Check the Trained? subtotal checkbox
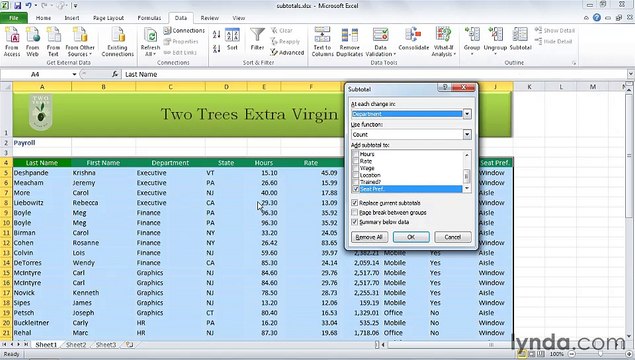 [x=356, y=182]
